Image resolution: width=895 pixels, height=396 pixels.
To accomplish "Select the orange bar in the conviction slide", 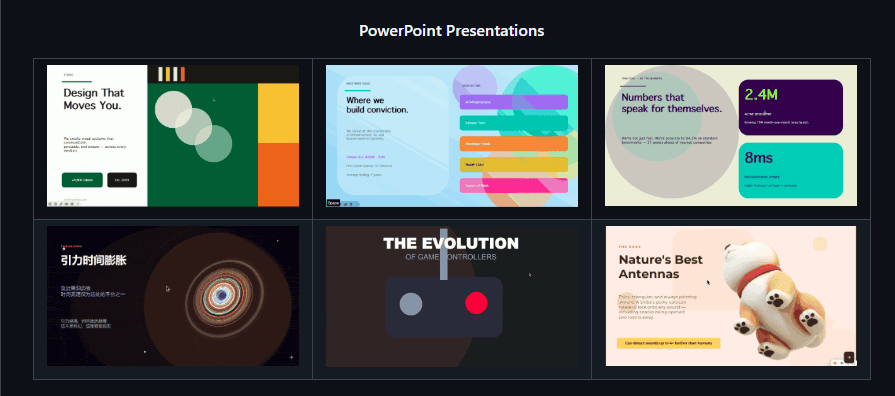I will [x=514, y=144].
